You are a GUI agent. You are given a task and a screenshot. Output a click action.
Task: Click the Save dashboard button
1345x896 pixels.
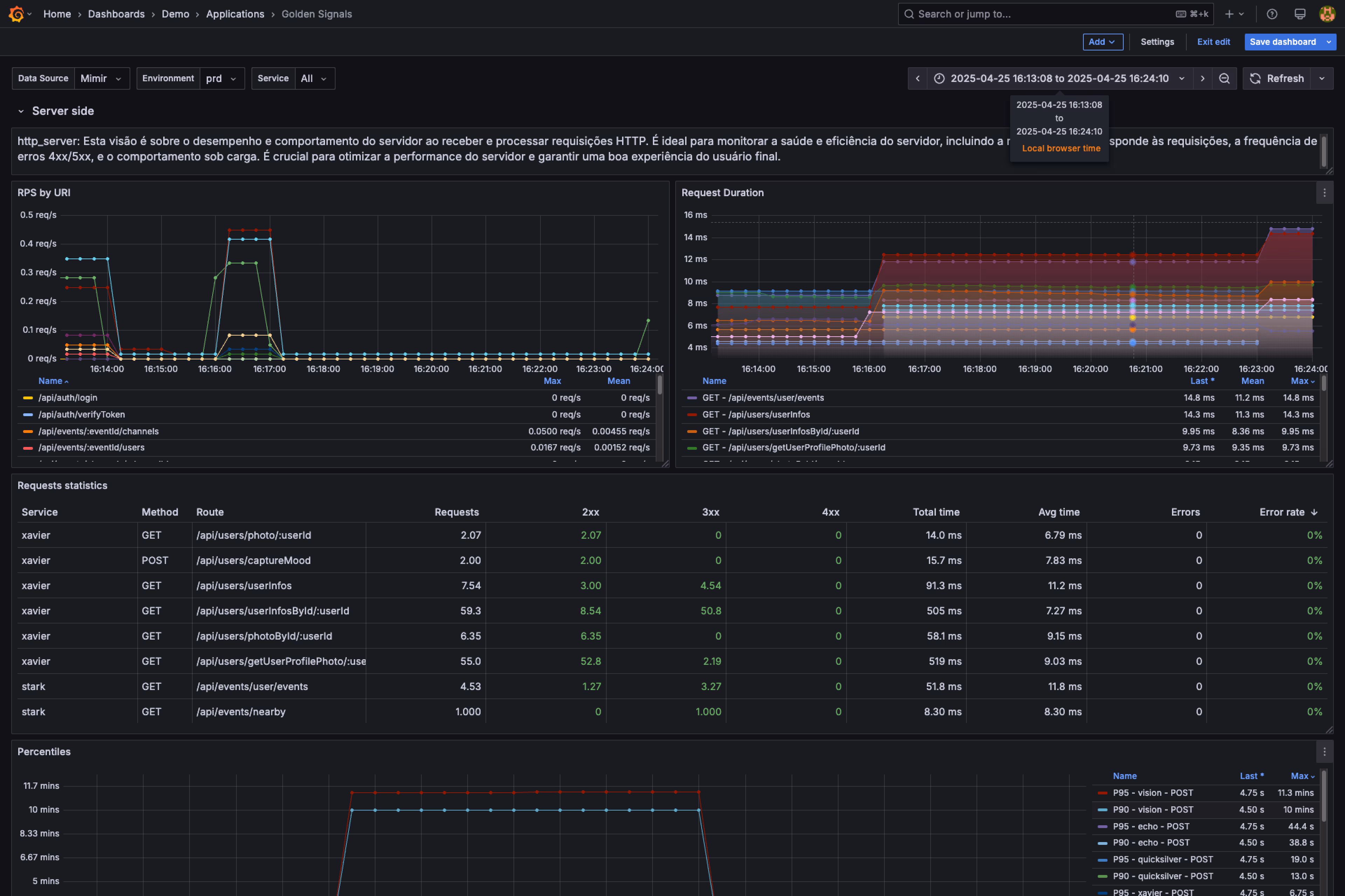pos(1282,42)
